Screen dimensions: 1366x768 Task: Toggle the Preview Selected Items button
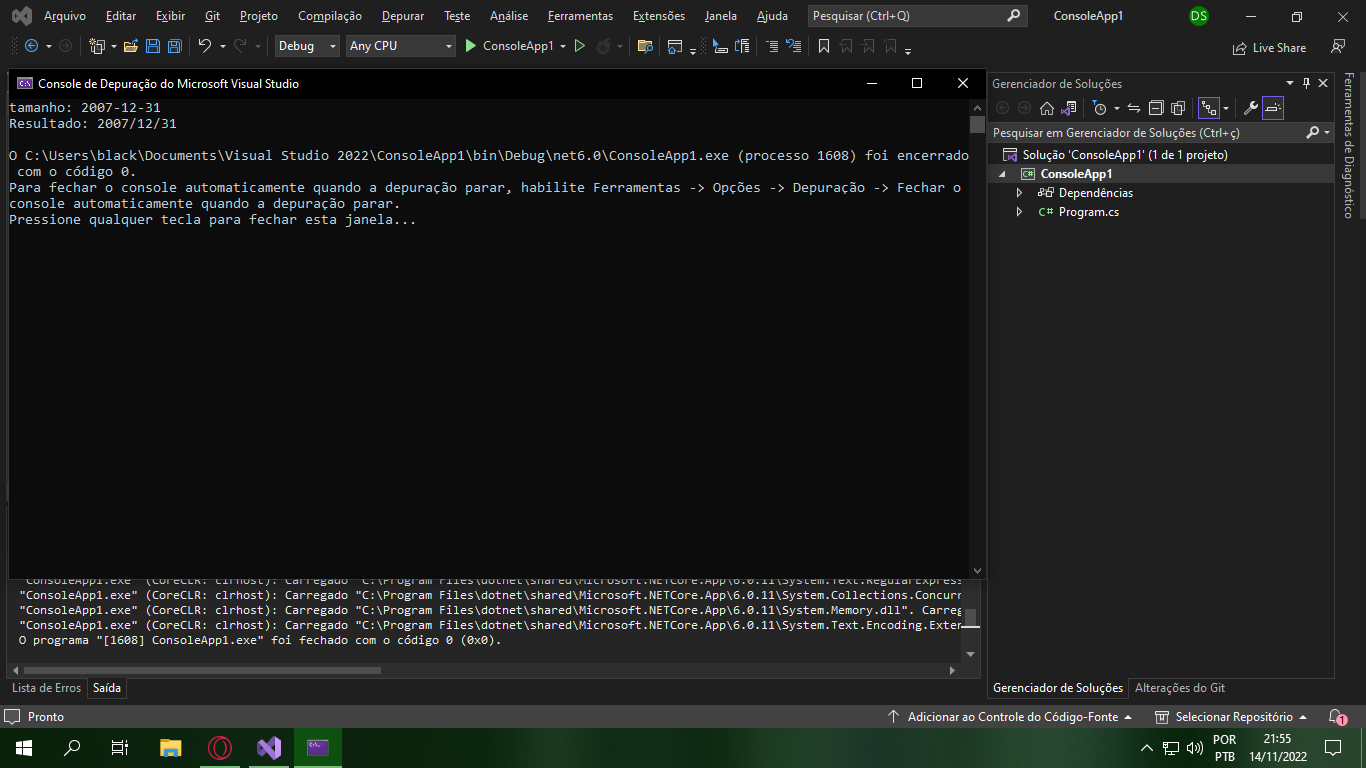click(1273, 108)
